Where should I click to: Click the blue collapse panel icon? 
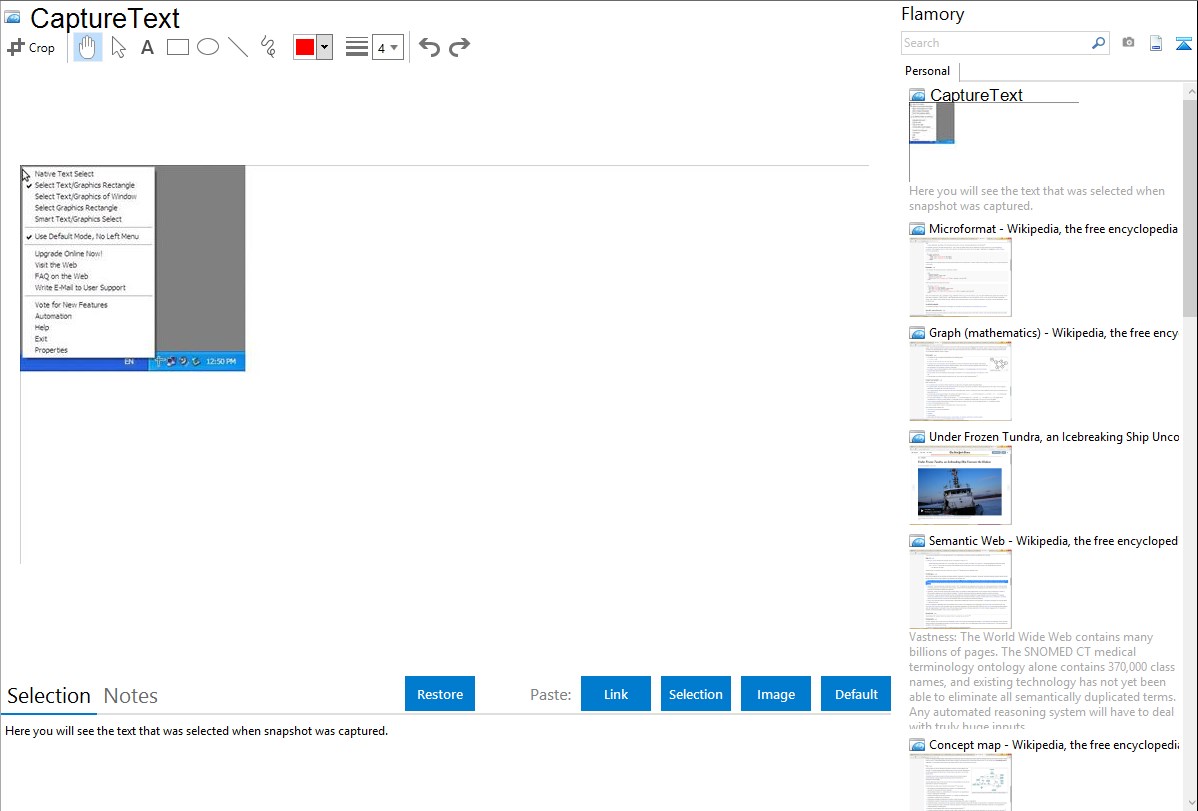coord(1183,43)
